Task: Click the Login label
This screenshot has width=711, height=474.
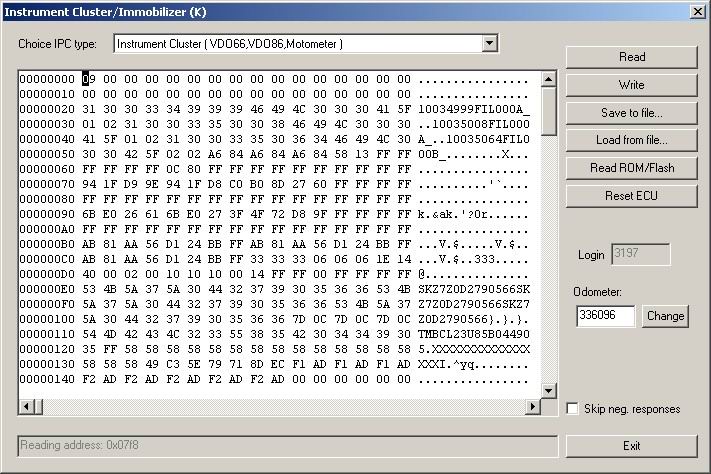Action: pos(591,255)
